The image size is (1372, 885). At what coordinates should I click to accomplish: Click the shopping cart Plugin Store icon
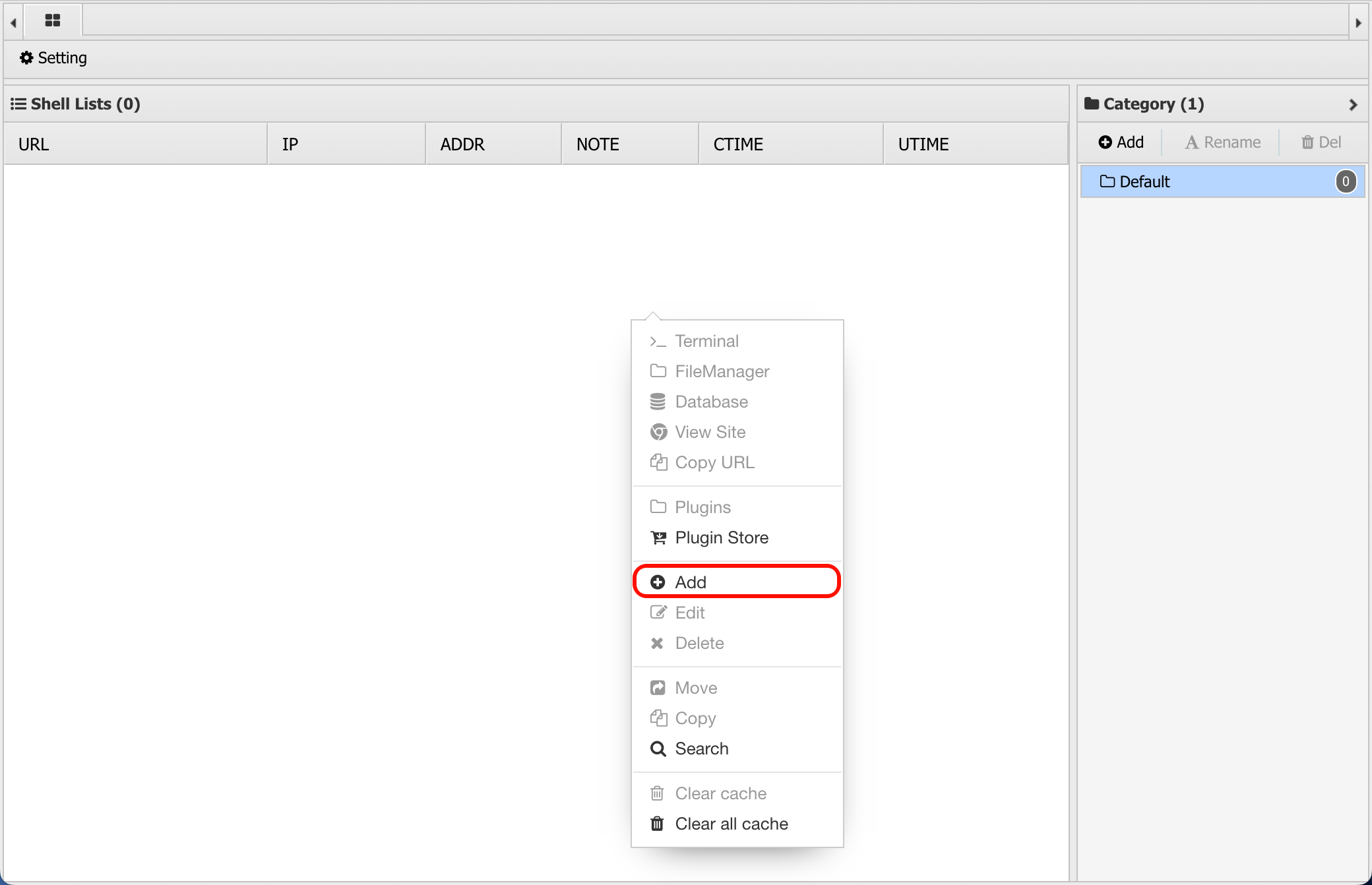coord(658,538)
